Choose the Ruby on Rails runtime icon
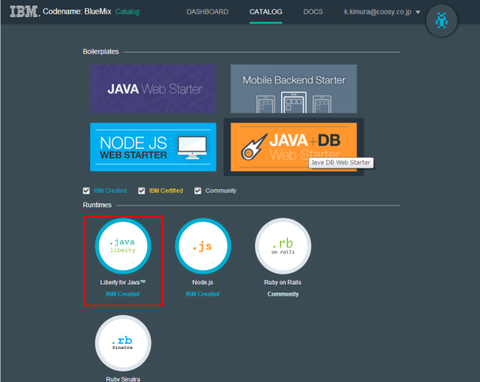This screenshot has height=382, width=480. tap(283, 246)
